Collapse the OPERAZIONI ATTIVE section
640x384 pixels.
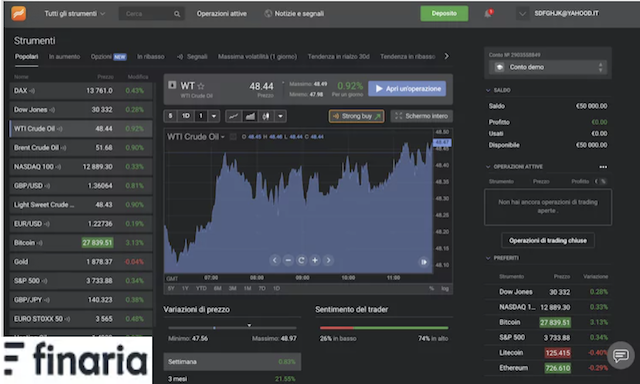(x=488, y=167)
